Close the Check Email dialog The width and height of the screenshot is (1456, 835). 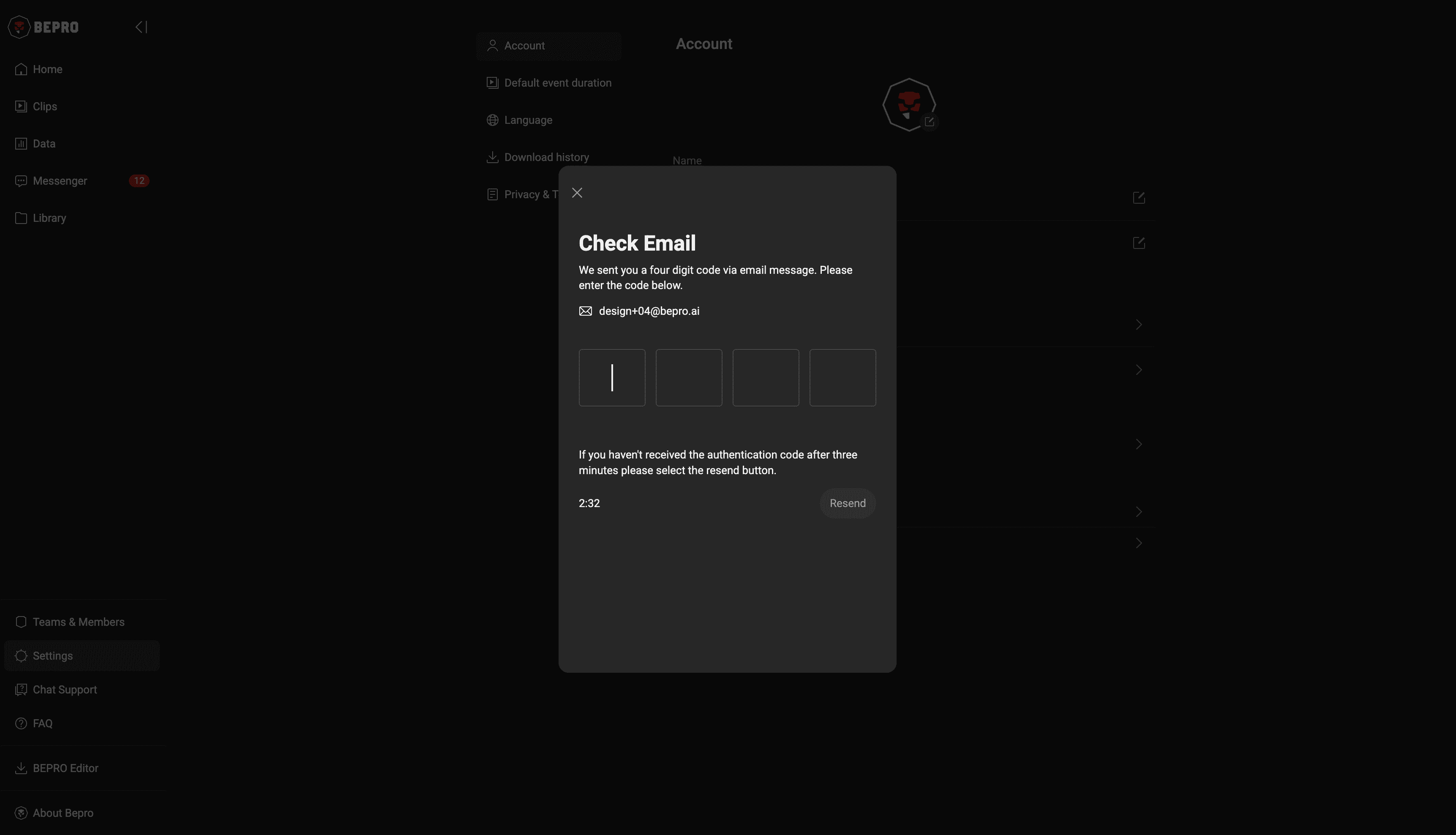pos(577,193)
